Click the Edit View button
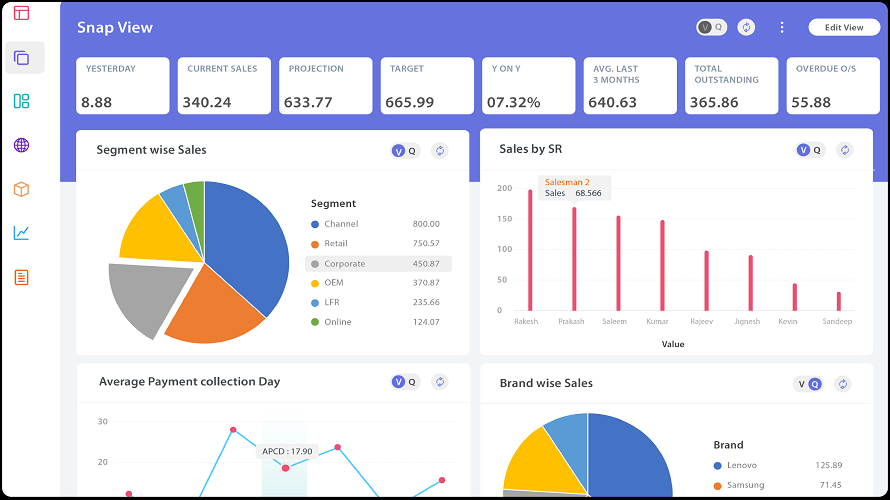The width and height of the screenshot is (890, 500). (844, 27)
